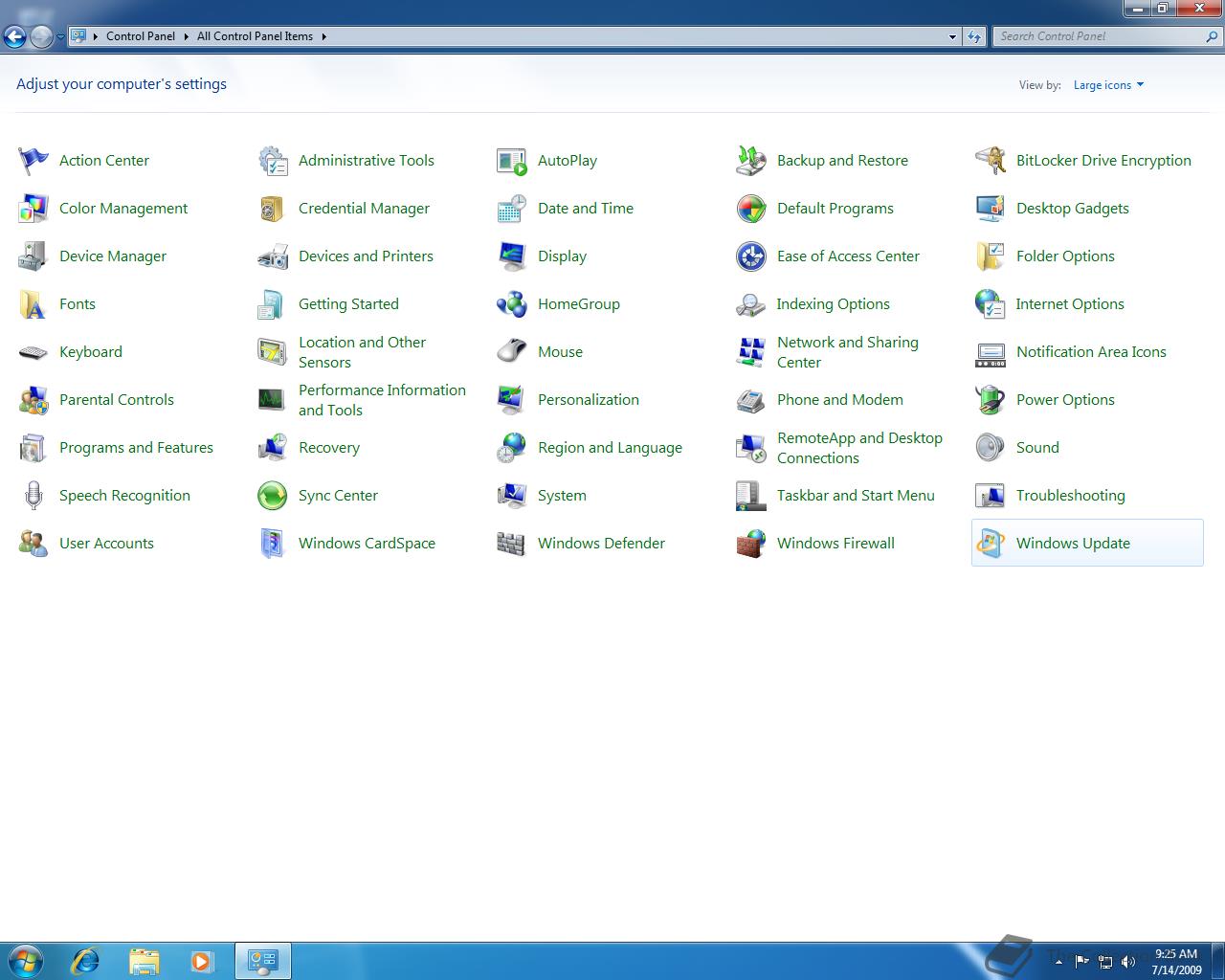This screenshot has width=1225, height=980.
Task: Click the Windows Update link
Action: click(x=1073, y=544)
